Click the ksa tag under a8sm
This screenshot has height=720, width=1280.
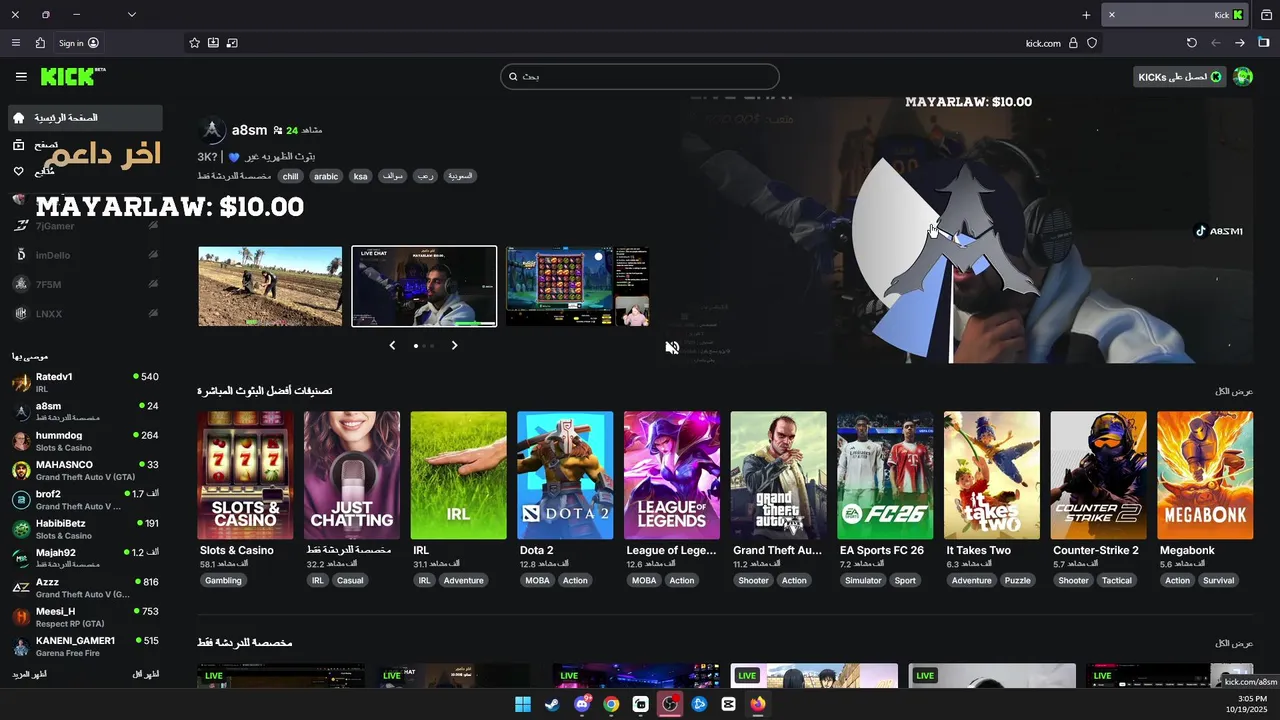pyautogui.click(x=361, y=176)
